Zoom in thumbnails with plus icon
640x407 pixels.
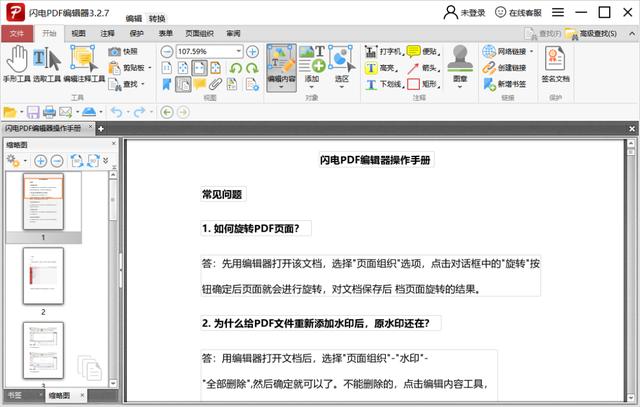pyautogui.click(x=40, y=161)
